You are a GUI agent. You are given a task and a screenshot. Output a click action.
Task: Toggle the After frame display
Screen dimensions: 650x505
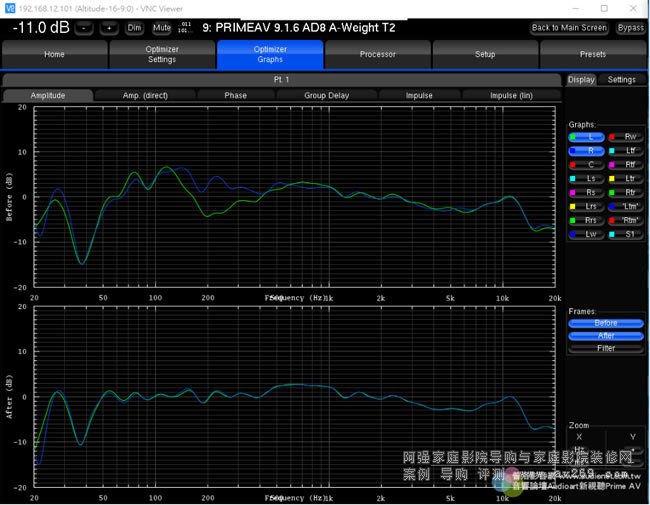coord(606,336)
